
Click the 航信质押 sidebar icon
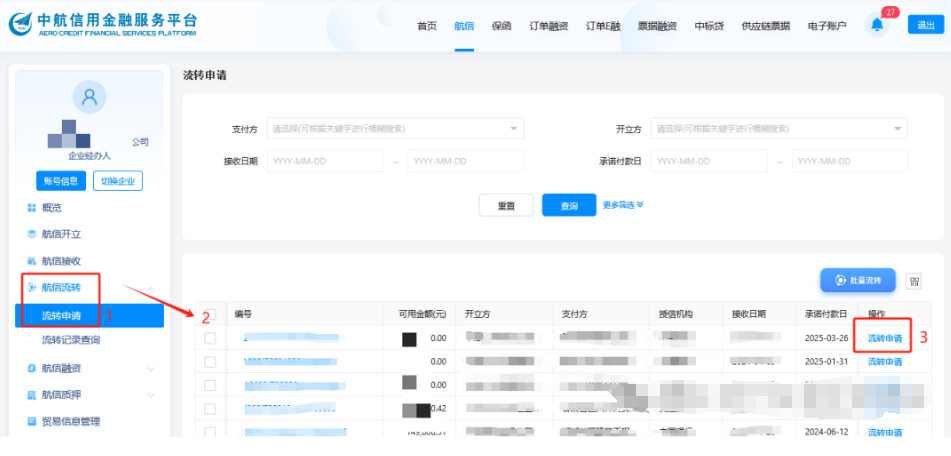click(x=32, y=395)
